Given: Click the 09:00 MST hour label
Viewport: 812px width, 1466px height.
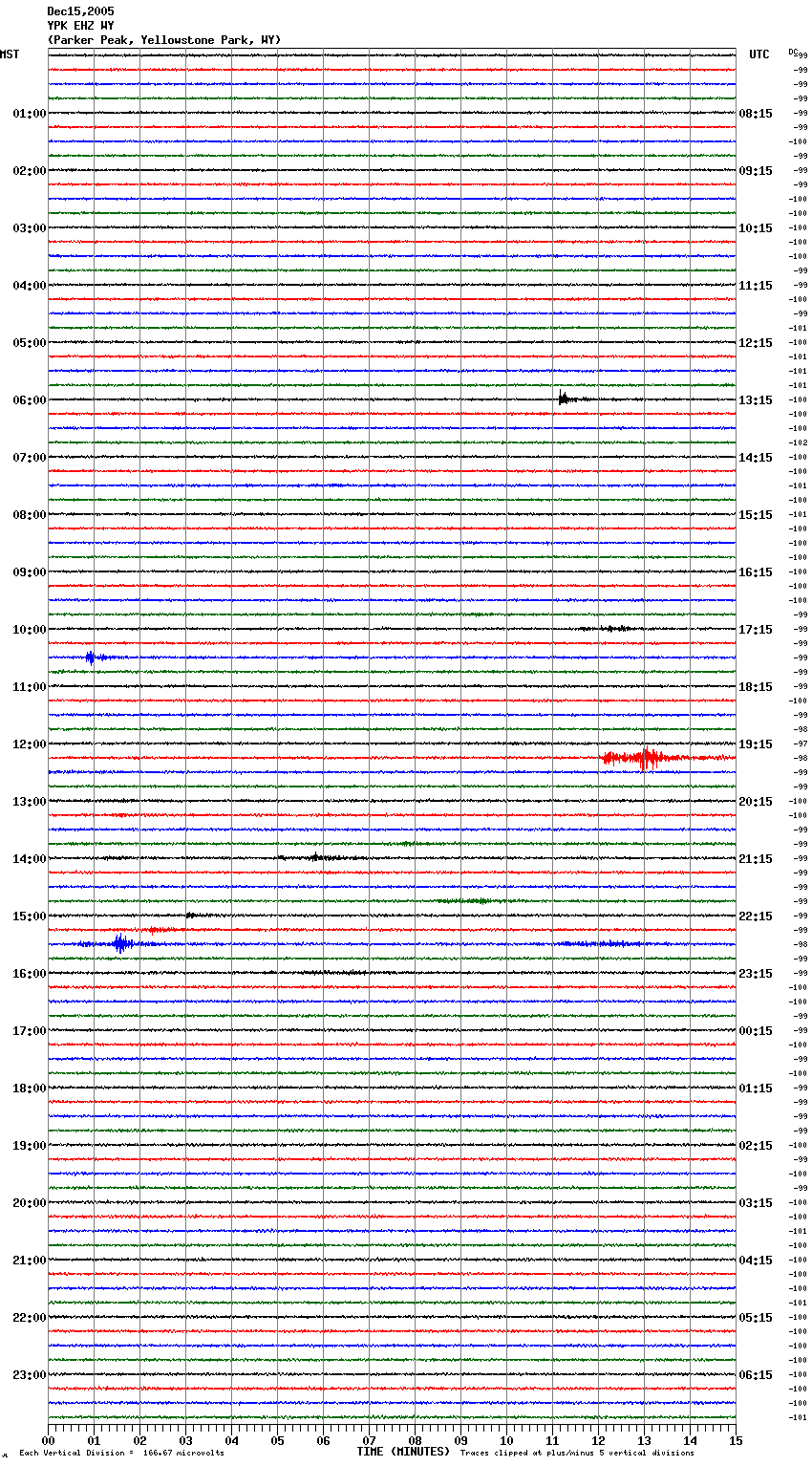Looking at the screenshot, I should click(30, 572).
